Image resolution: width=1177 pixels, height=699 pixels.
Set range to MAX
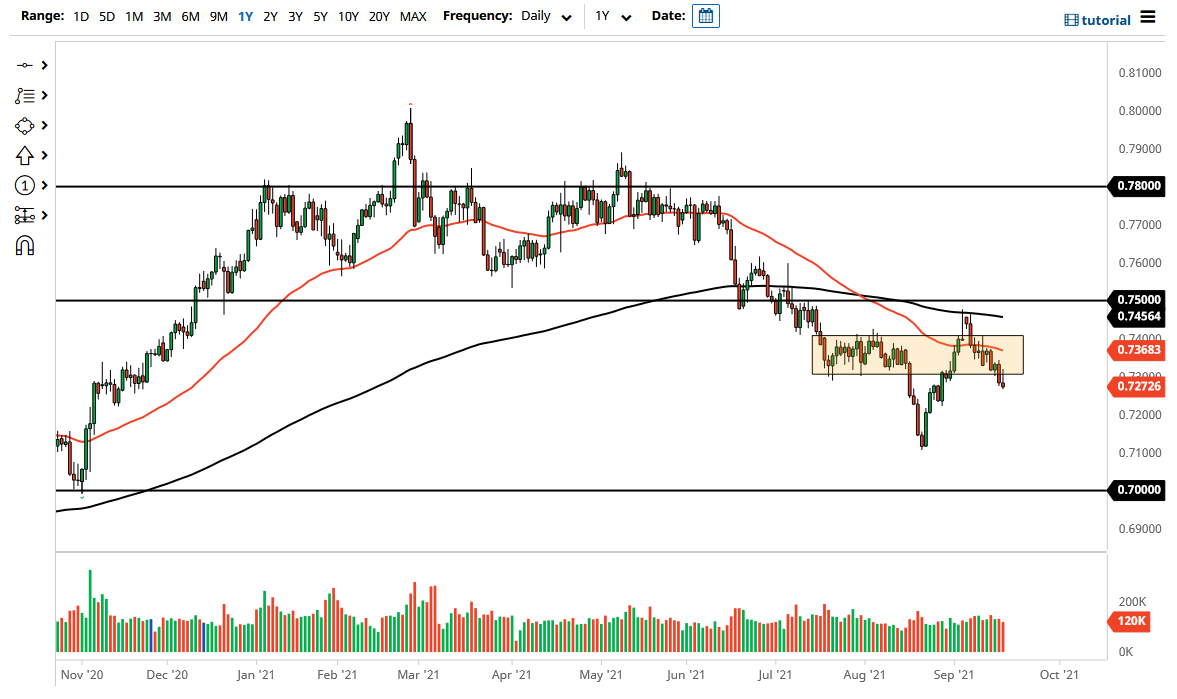tap(413, 16)
